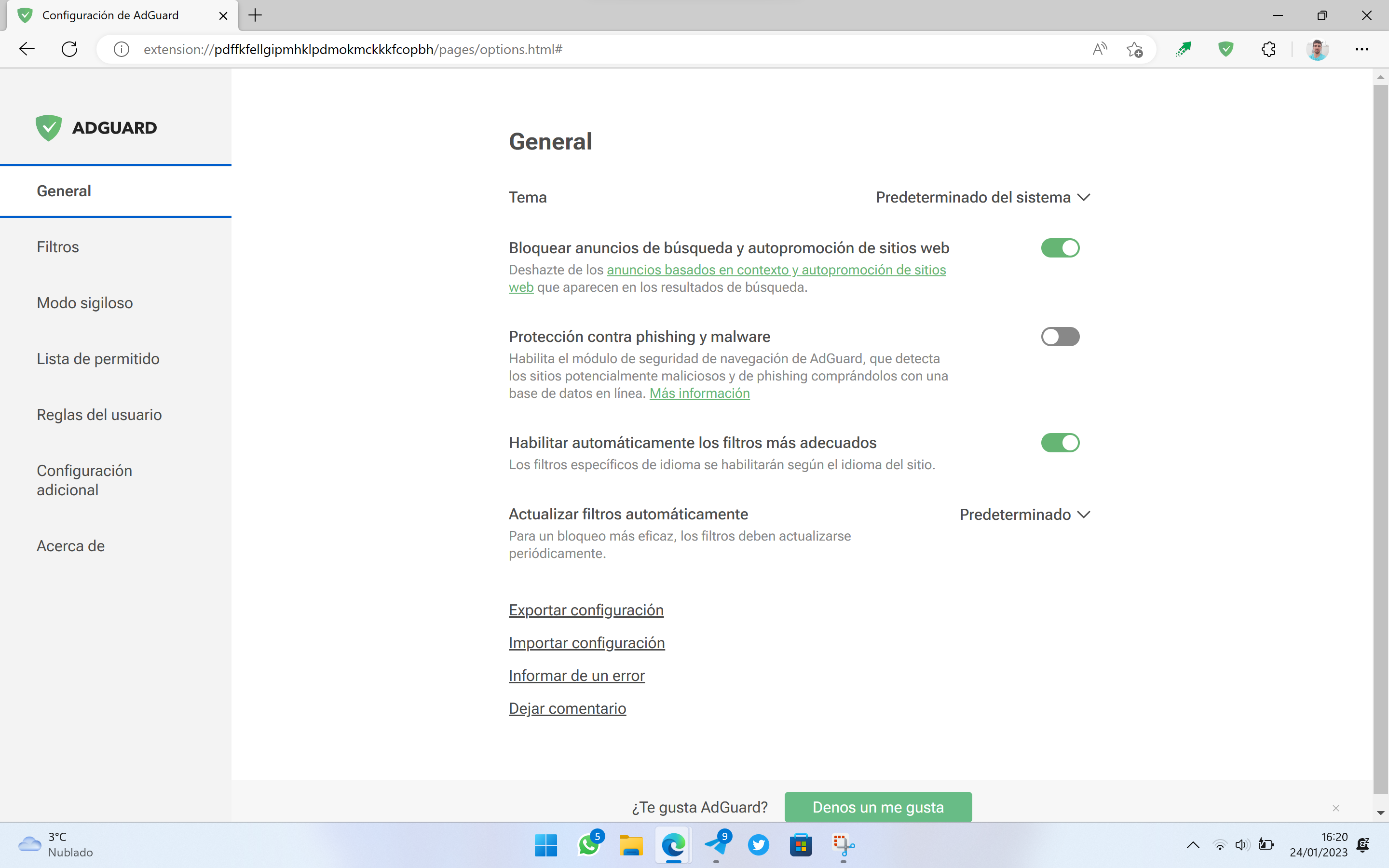Click the browser back arrow
The image size is (1389, 868).
(x=27, y=49)
